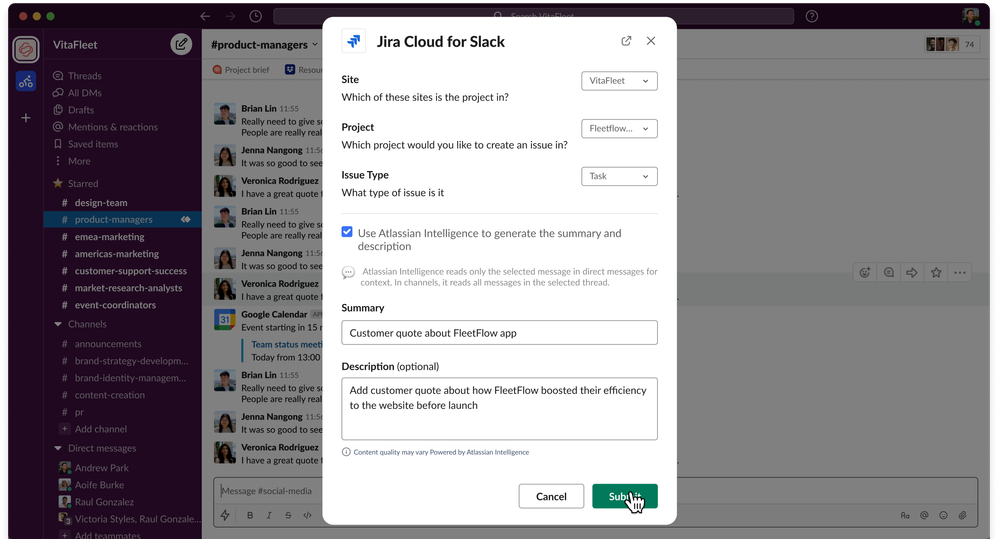Collapse the Direct messages section

pyautogui.click(x=58, y=448)
